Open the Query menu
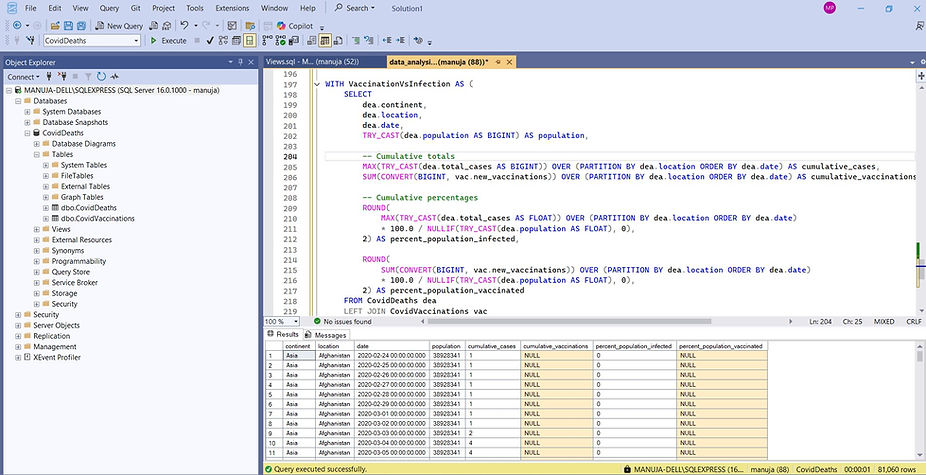 coord(111,8)
